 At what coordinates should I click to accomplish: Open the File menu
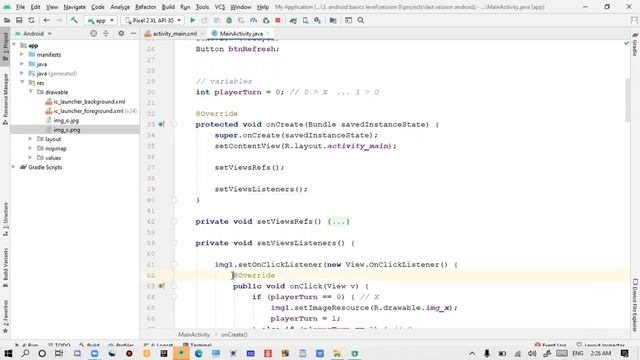20,7
